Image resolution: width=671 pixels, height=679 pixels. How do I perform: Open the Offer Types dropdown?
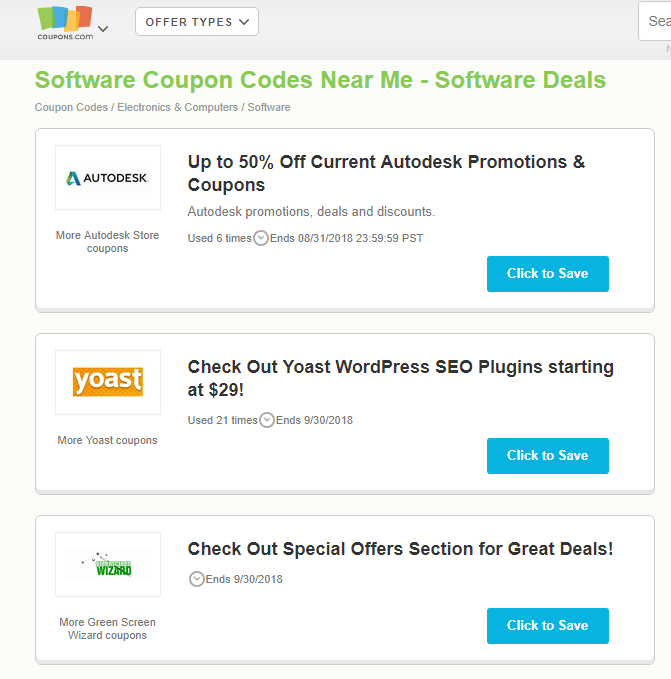pos(197,22)
